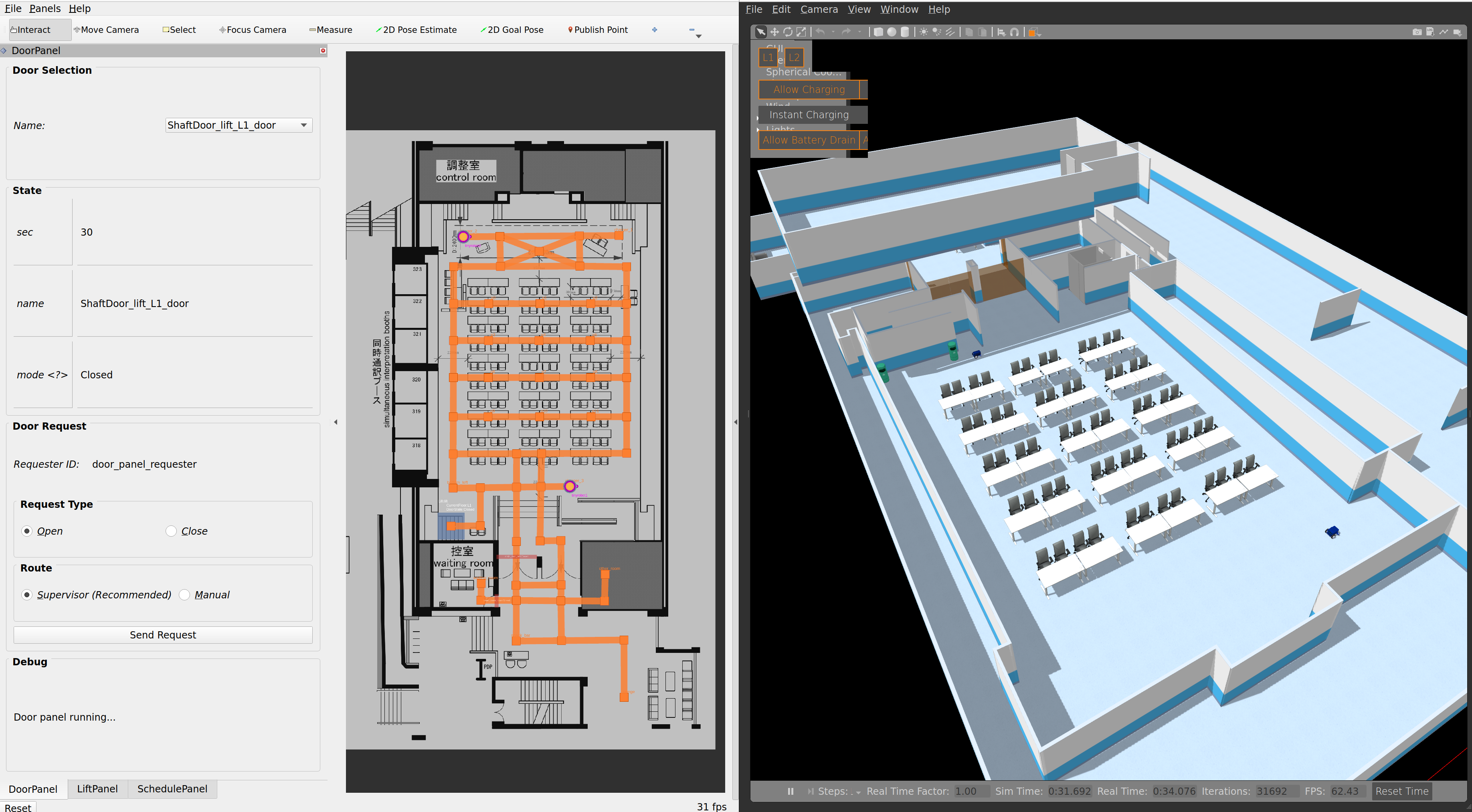Click the snap magnet icon

pyautogui.click(x=1014, y=32)
